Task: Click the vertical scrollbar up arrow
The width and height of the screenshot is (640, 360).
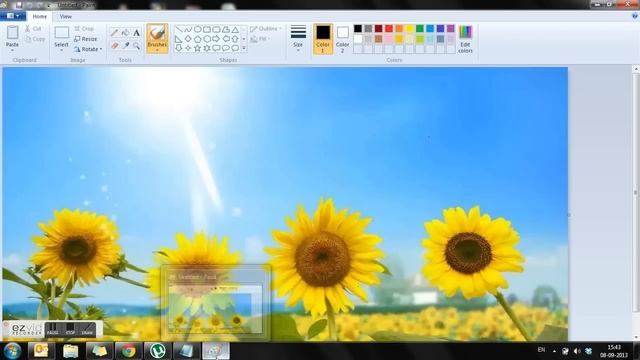Action: coord(636,70)
